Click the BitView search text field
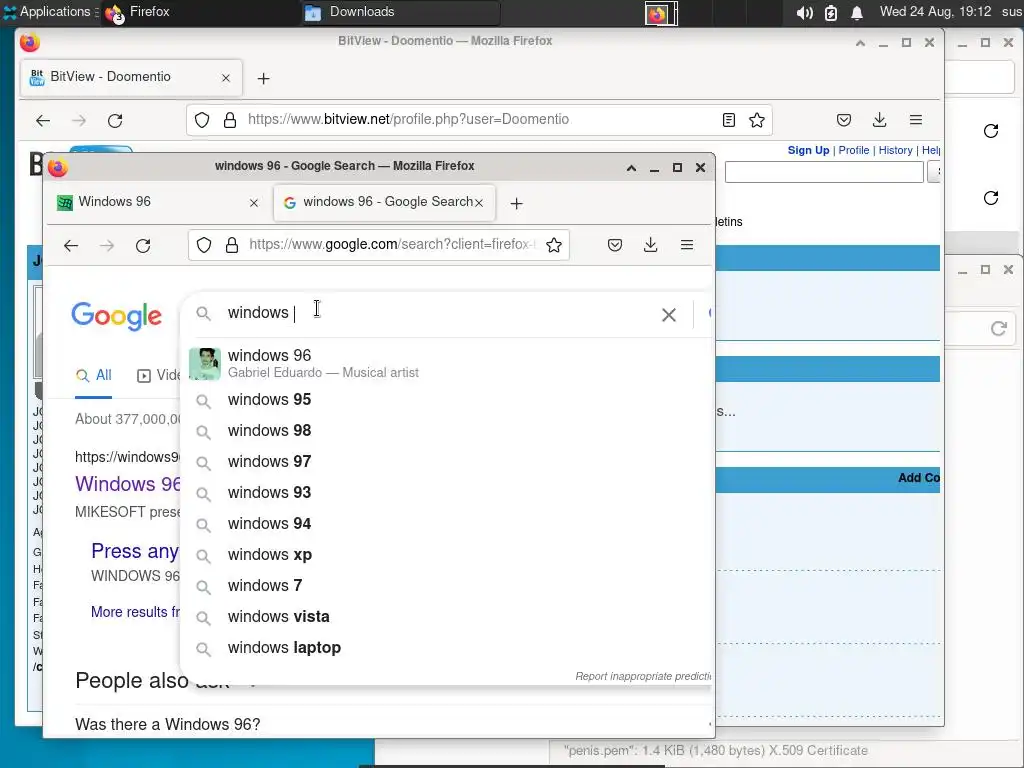Image resolution: width=1024 pixels, height=768 pixels. pyautogui.click(x=824, y=172)
